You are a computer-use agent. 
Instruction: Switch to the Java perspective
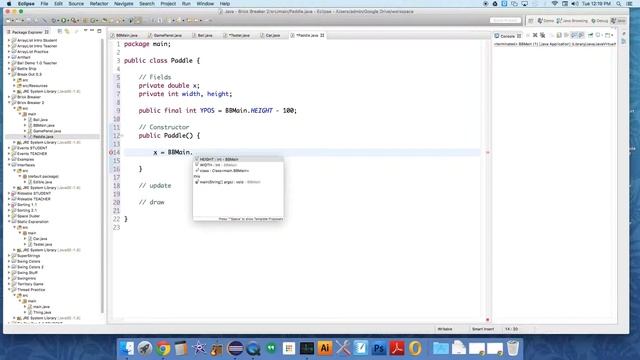click(619, 20)
